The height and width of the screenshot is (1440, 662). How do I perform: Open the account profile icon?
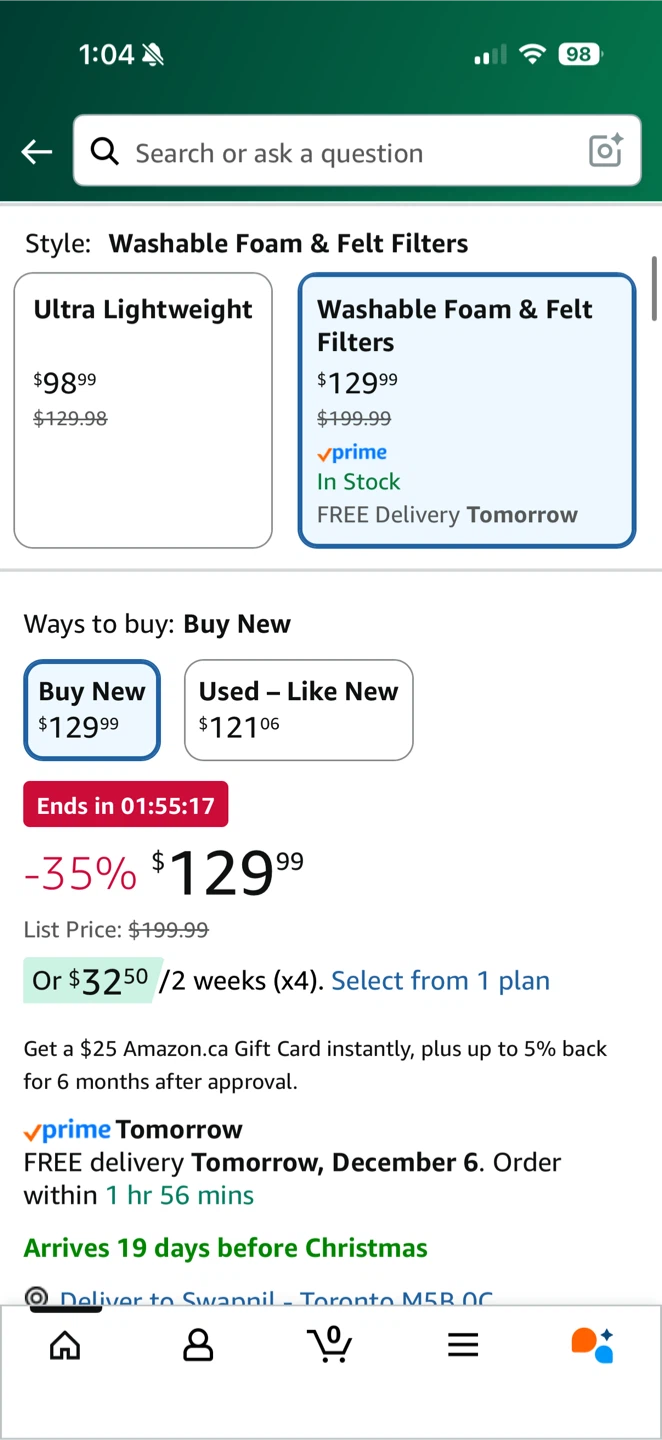[198, 1345]
